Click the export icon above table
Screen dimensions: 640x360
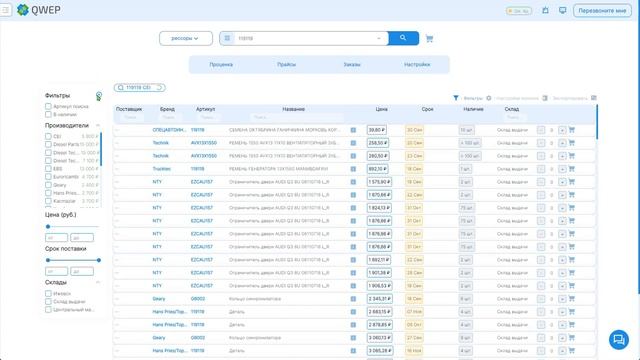(544, 98)
